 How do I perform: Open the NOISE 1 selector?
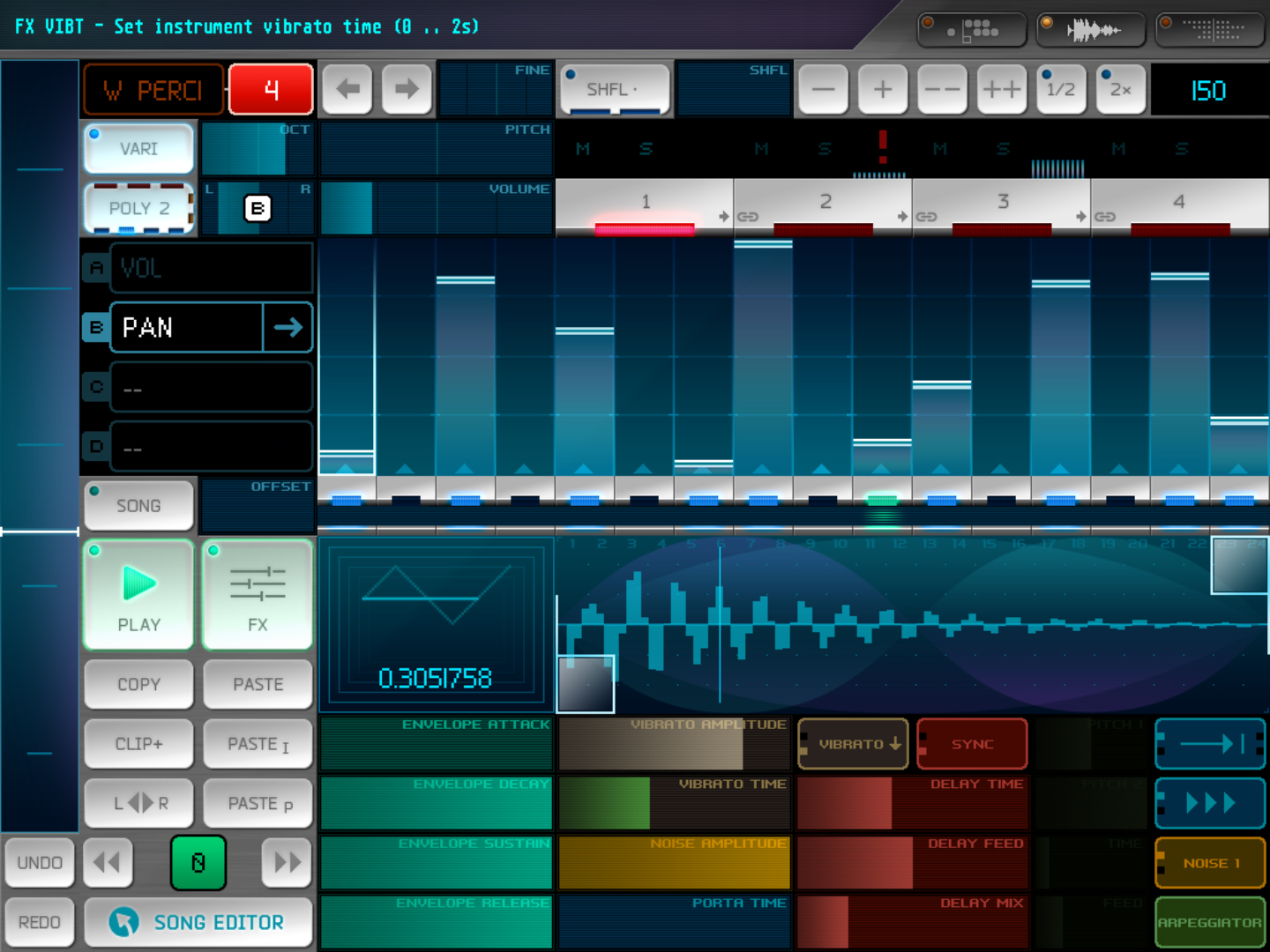(1210, 863)
